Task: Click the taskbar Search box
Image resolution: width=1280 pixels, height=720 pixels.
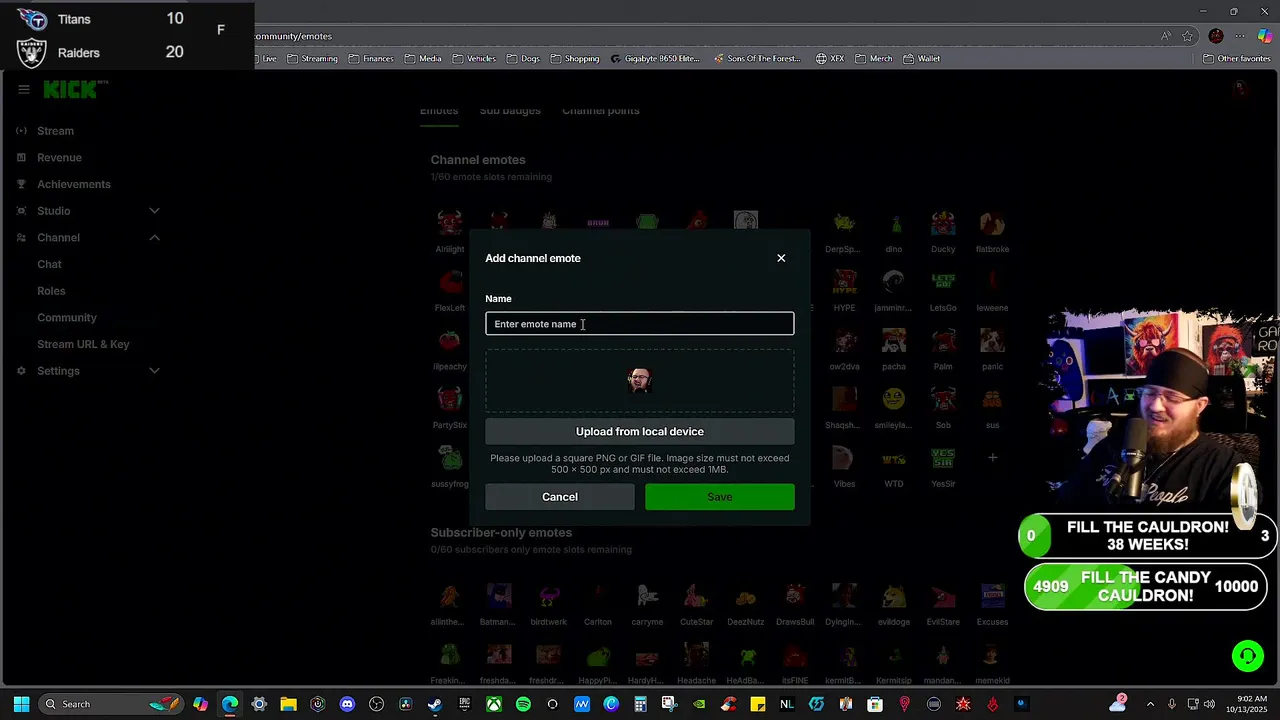Action: click(x=110, y=704)
